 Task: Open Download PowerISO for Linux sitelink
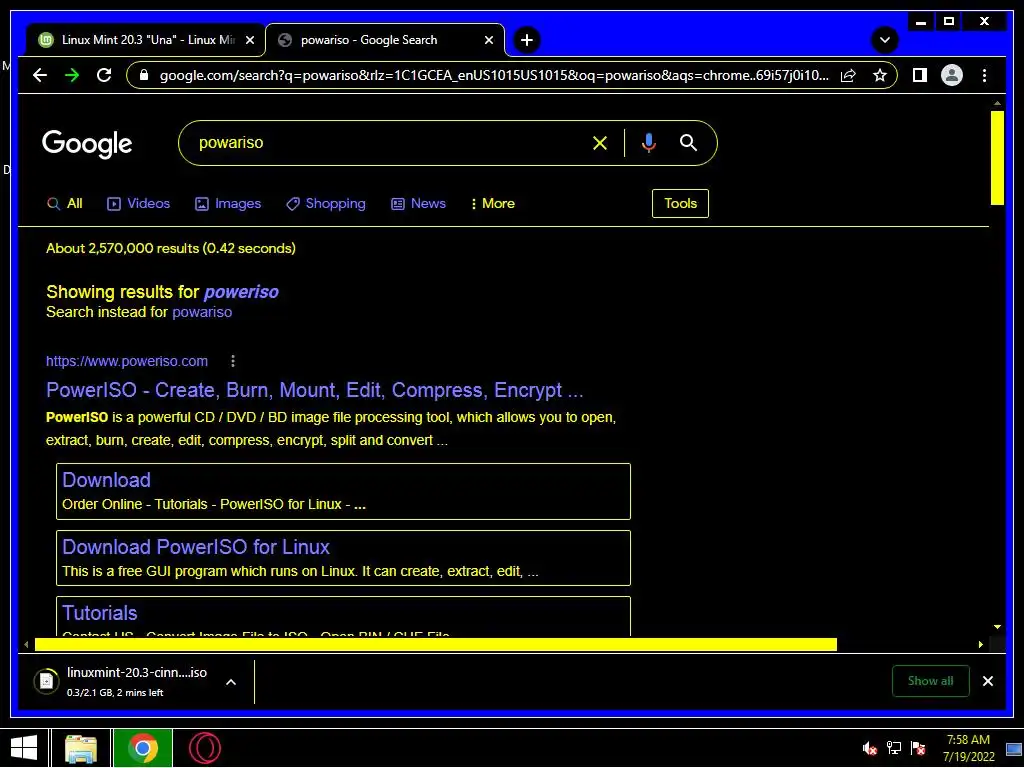(x=196, y=547)
